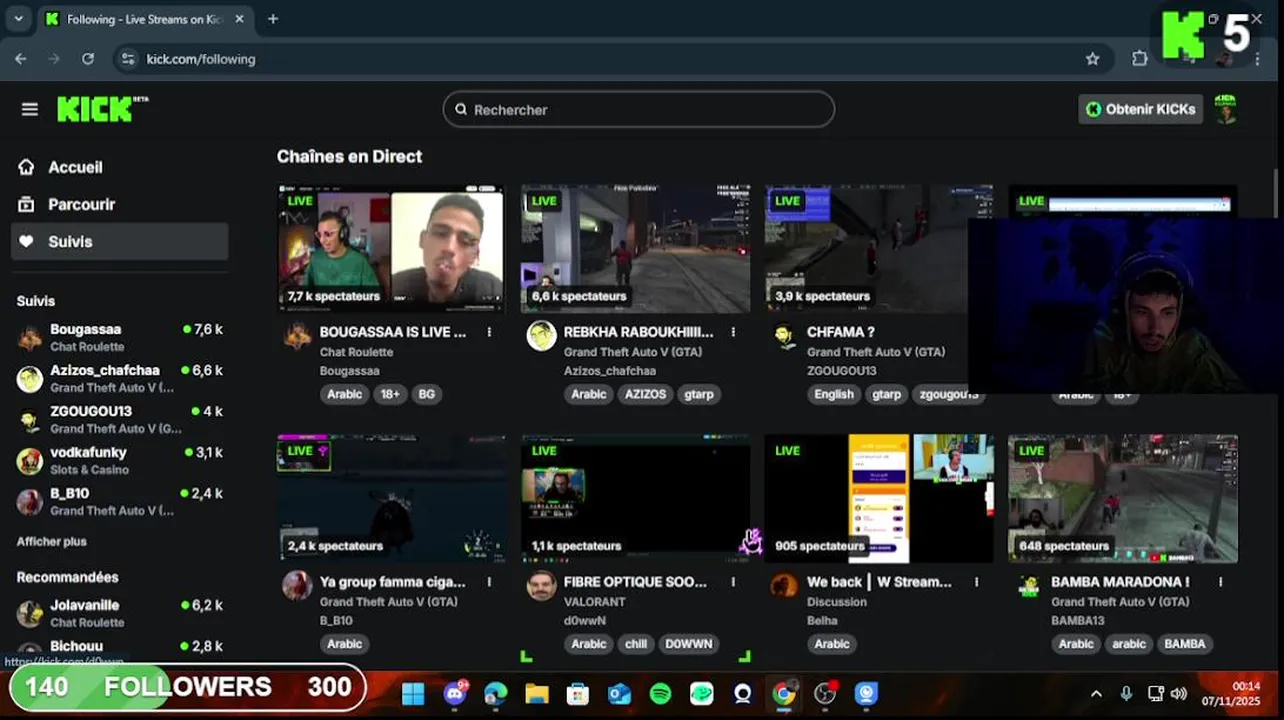
Task: Click Chat Roulette category under BOUGASSAA stream
Action: click(356, 352)
